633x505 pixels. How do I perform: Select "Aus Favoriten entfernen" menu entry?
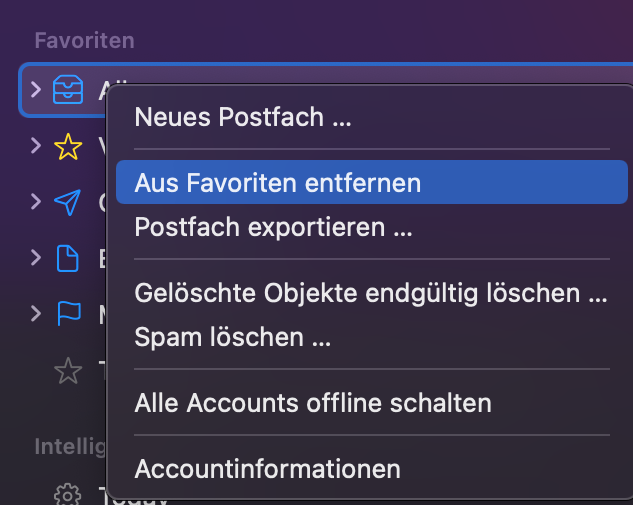pyautogui.click(x=278, y=183)
